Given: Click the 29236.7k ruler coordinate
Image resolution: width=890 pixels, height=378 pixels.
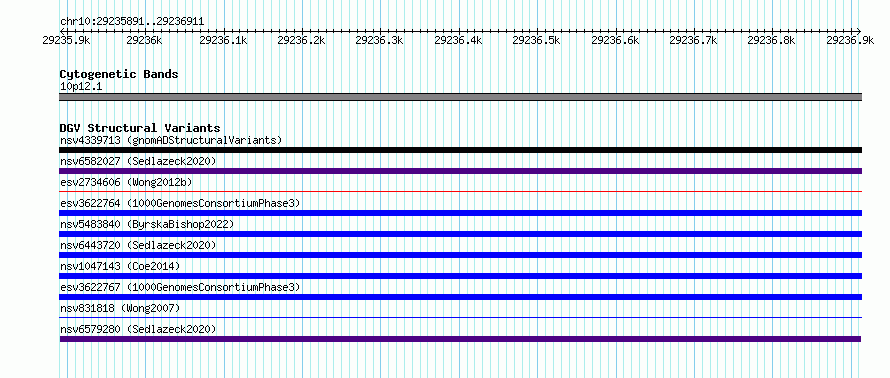Looking at the screenshot, I should coord(694,40).
